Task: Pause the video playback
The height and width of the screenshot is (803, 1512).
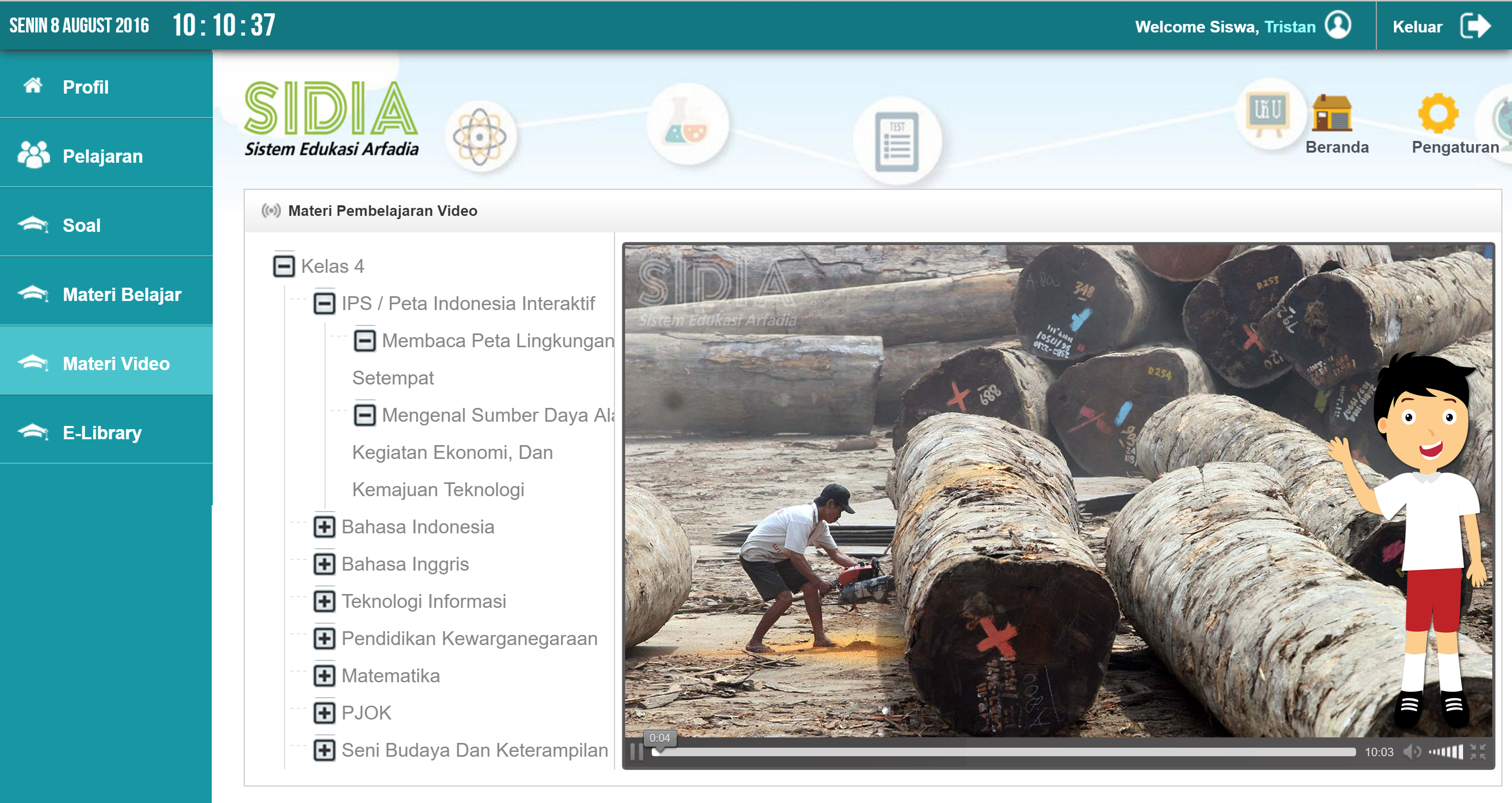Action: click(636, 751)
